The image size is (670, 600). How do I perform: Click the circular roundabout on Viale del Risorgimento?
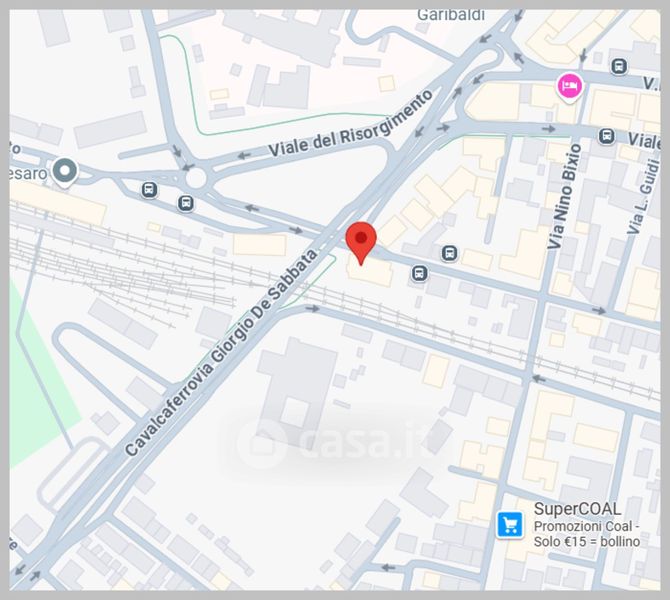(196, 178)
